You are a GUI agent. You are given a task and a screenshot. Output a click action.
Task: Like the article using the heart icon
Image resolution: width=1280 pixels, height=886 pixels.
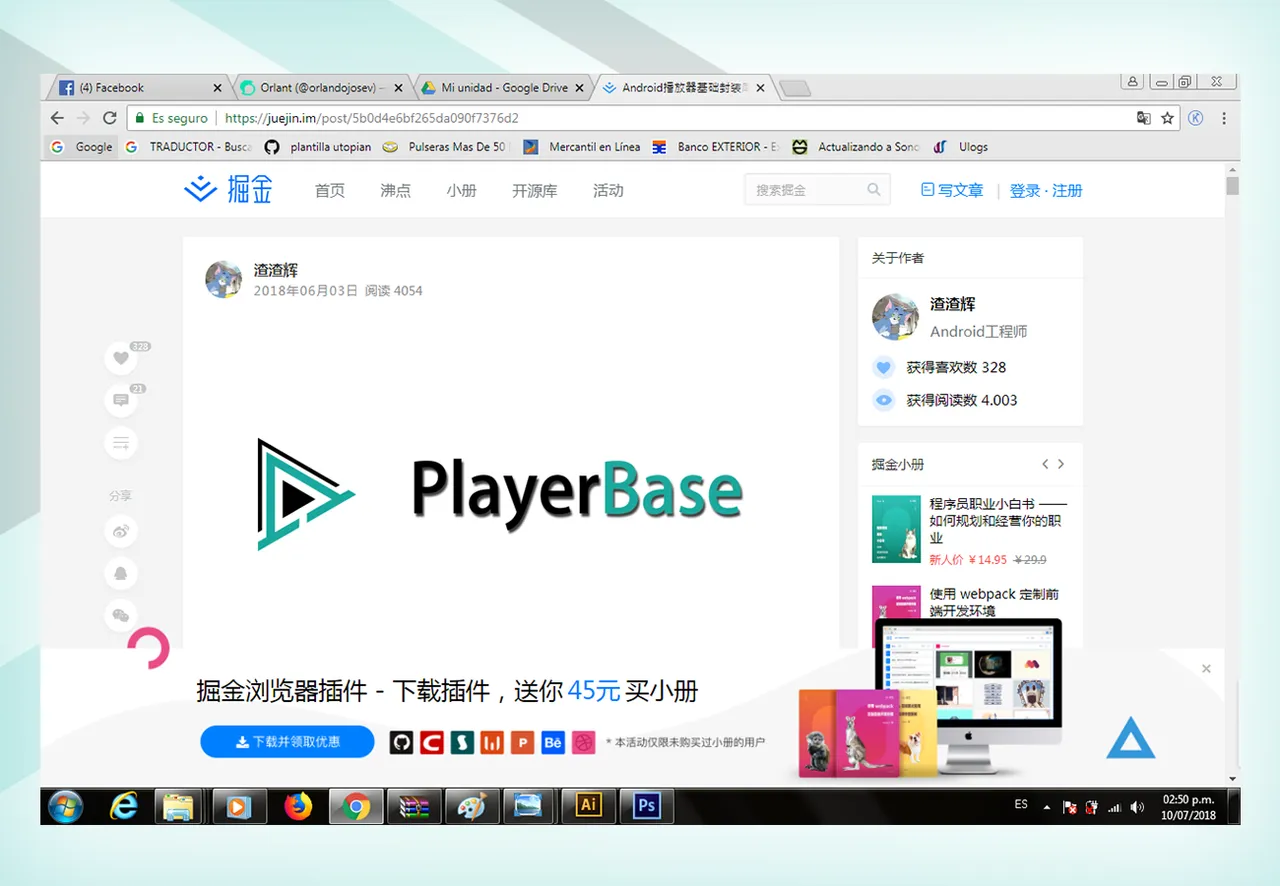point(121,358)
